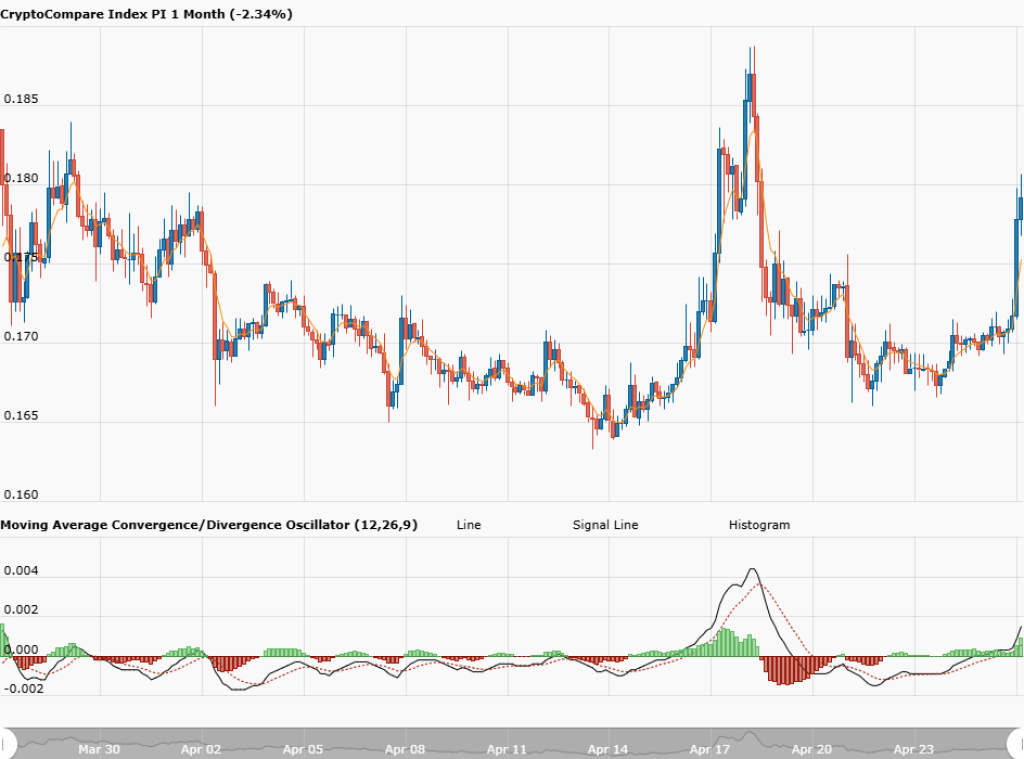Viewport: 1024px width, 759px height.
Task: Toggle the Signal Line legend entry
Action: tap(605, 525)
